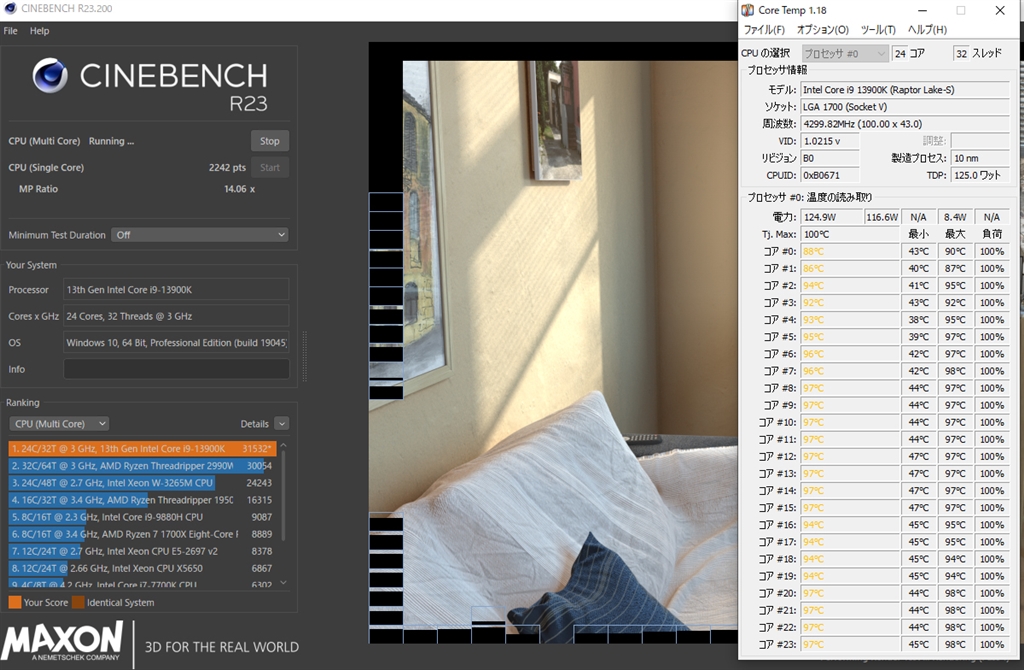The height and width of the screenshot is (670, 1024).
Task: Click the Cinebench title bar icon
Action: 10,8
